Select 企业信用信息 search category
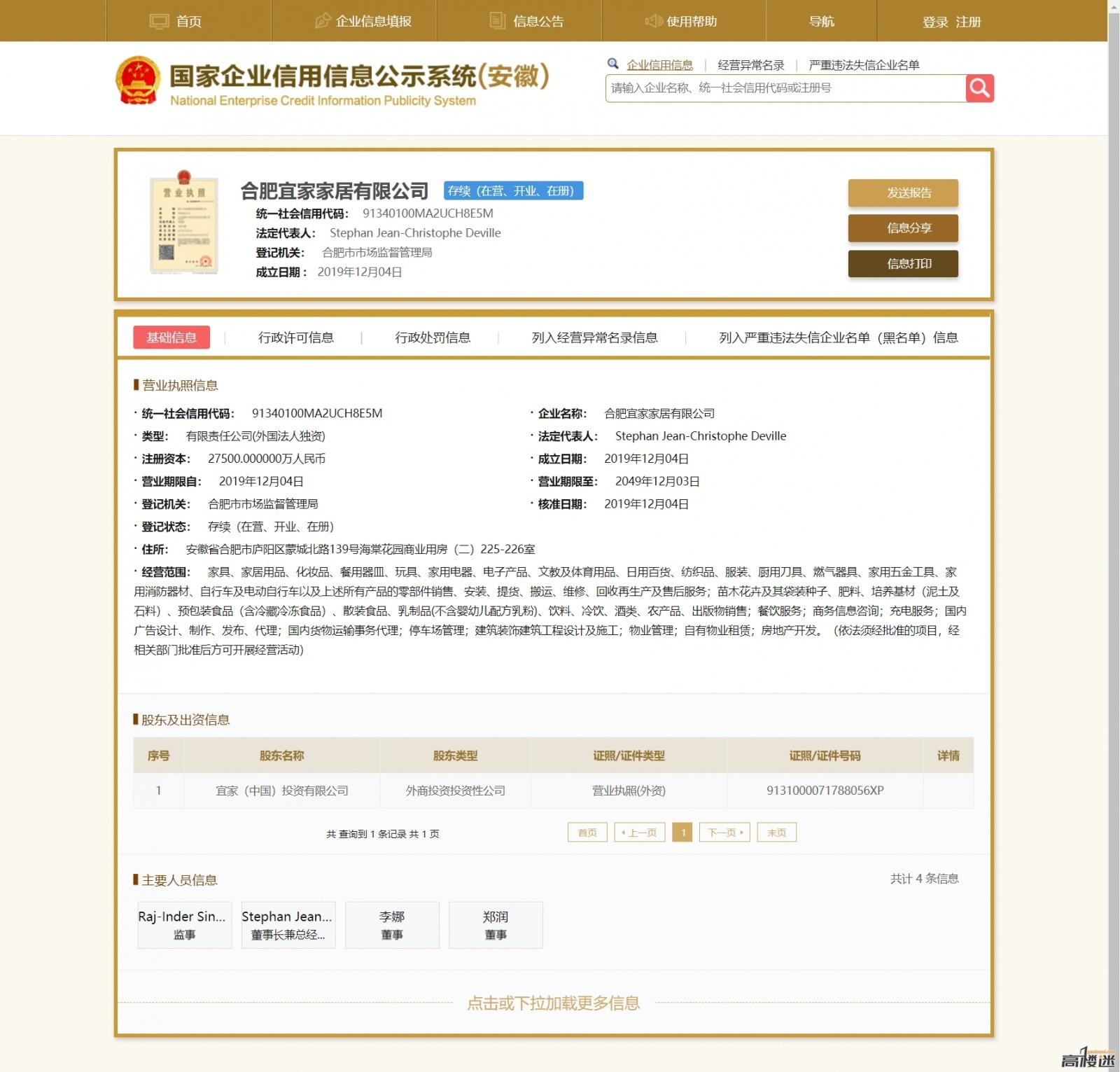This screenshot has height=1072, width=1120. tap(659, 65)
